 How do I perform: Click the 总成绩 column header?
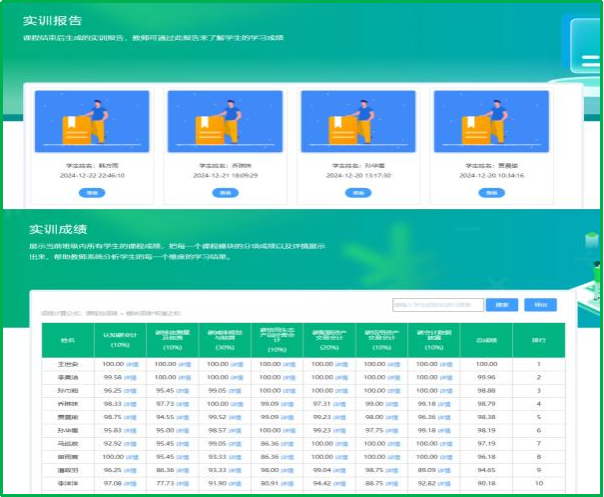(x=487, y=340)
